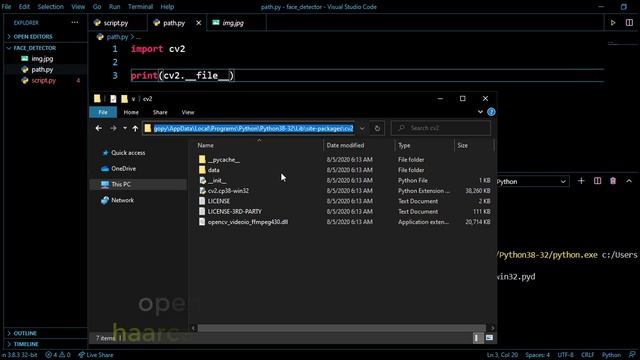Open recent locations dropdown arrow
Image resolution: width=640 pixels, height=360 pixels.
pos(125,128)
